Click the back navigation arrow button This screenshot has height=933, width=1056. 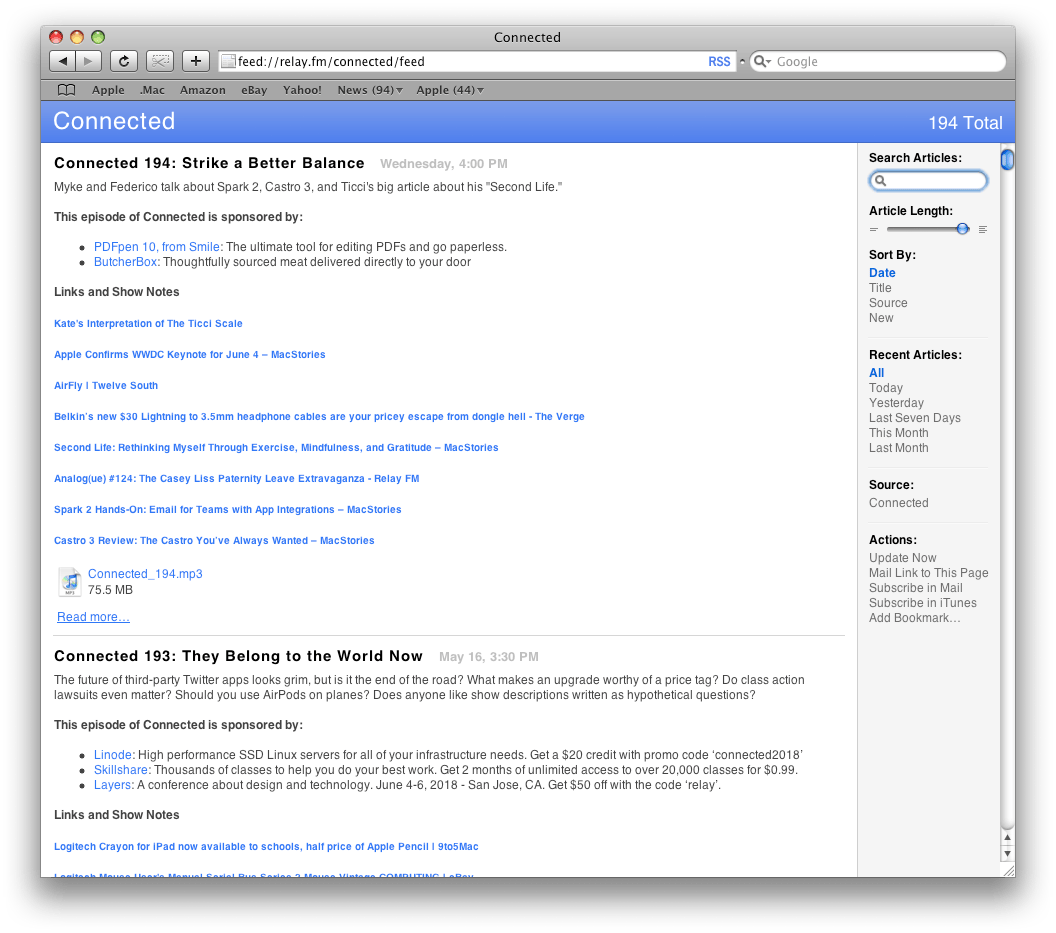63,61
